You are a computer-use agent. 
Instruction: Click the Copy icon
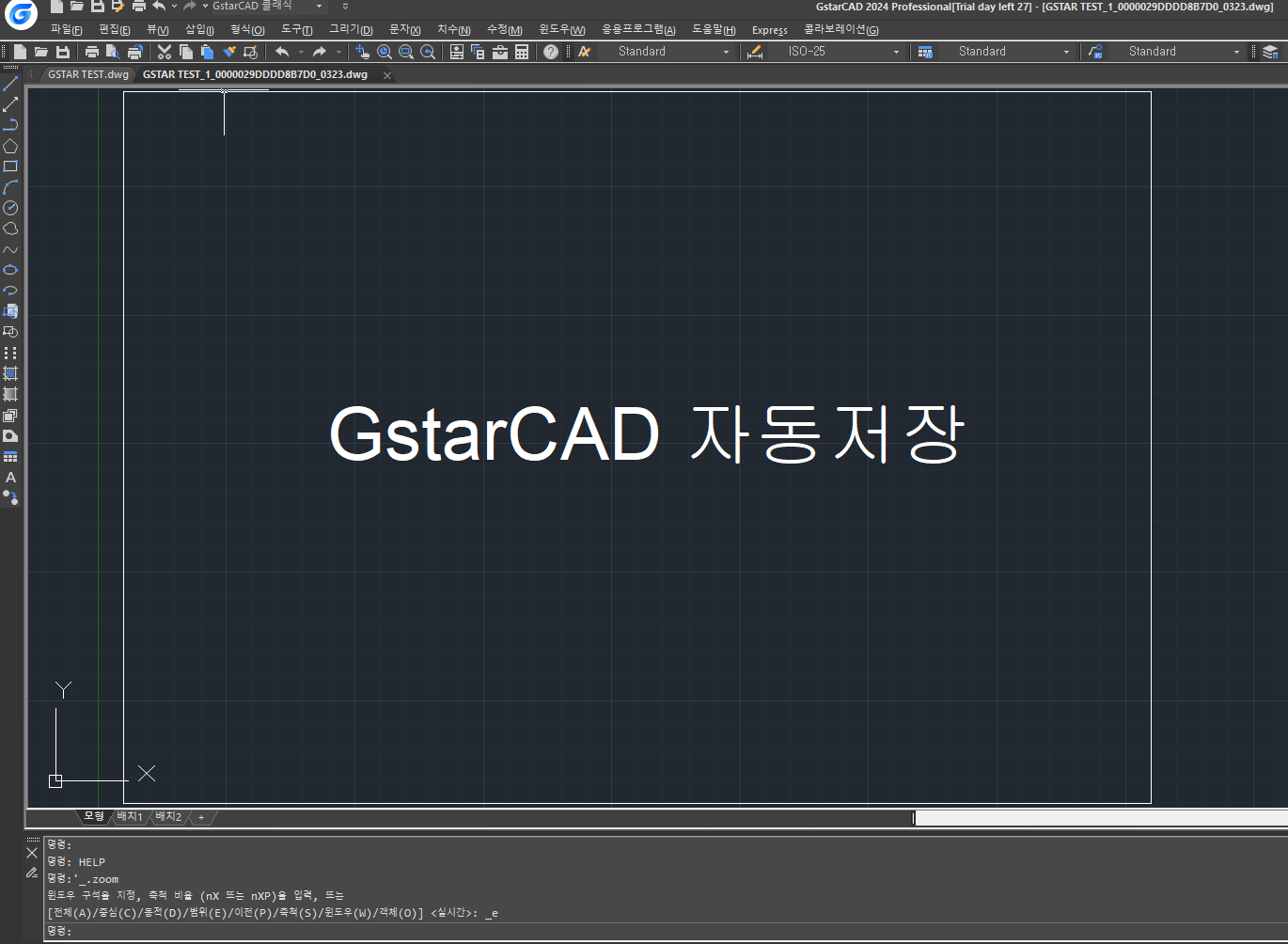pyautogui.click(x=186, y=52)
